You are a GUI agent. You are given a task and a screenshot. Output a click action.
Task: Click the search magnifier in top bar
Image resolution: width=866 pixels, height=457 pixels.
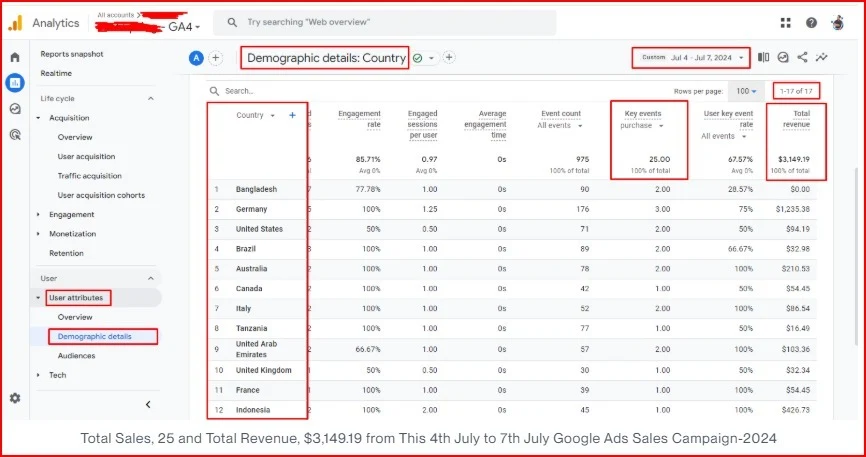(233, 23)
